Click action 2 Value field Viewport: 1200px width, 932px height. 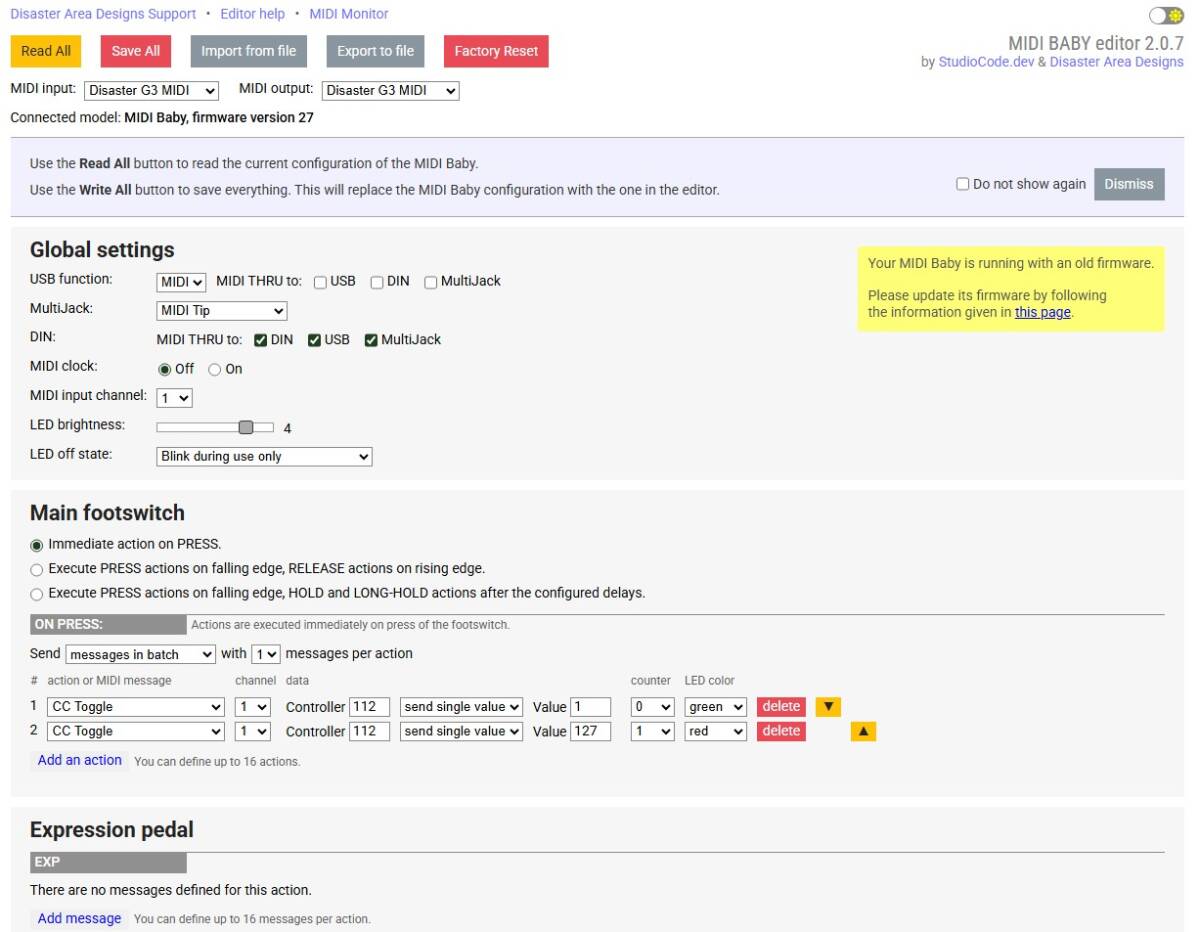[x=590, y=731]
